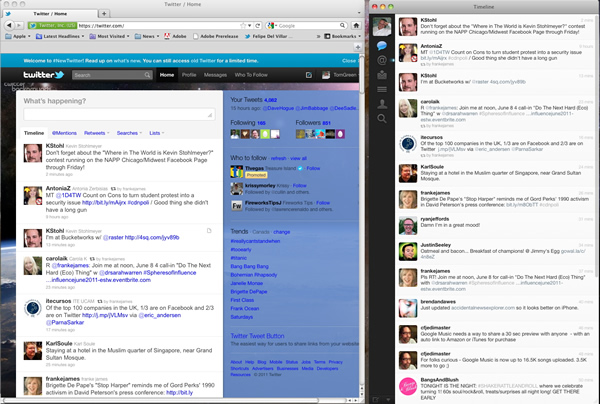
Task: Click BangsAndBlush pink avatar in Timeline app
Action: click(x=408, y=387)
